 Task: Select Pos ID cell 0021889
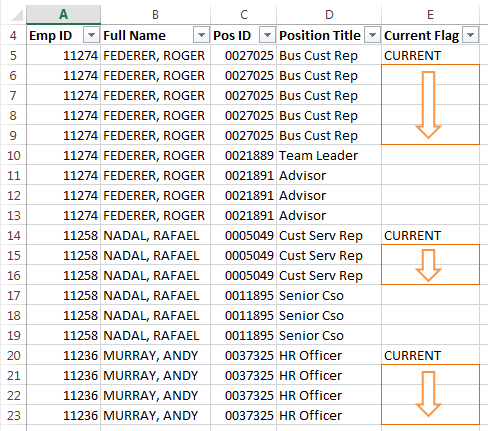coord(244,155)
